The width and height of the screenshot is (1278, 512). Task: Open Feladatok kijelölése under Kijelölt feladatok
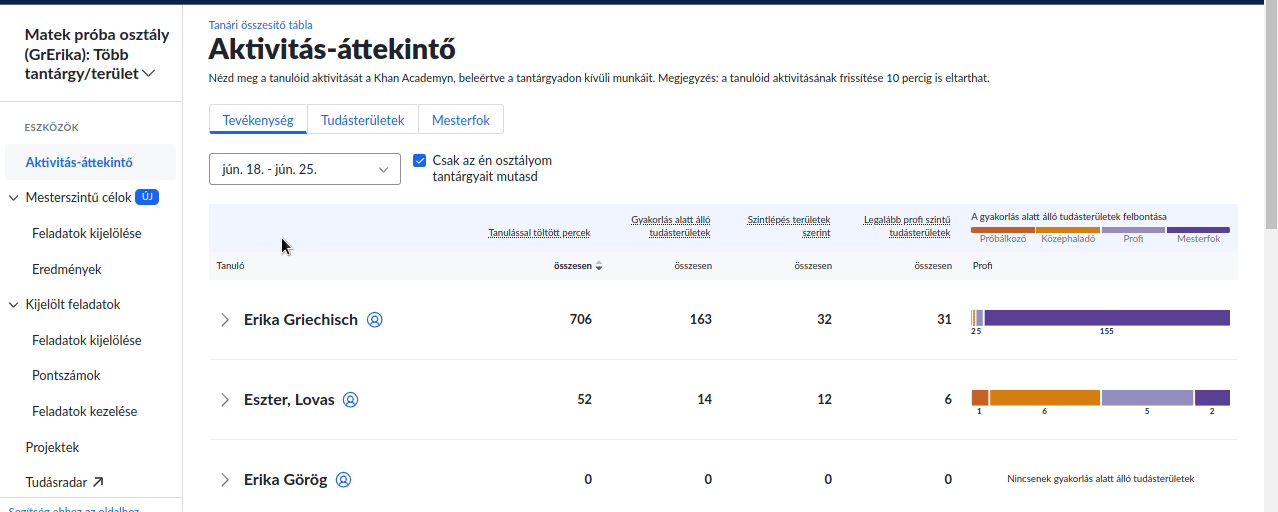pyautogui.click(x=87, y=340)
